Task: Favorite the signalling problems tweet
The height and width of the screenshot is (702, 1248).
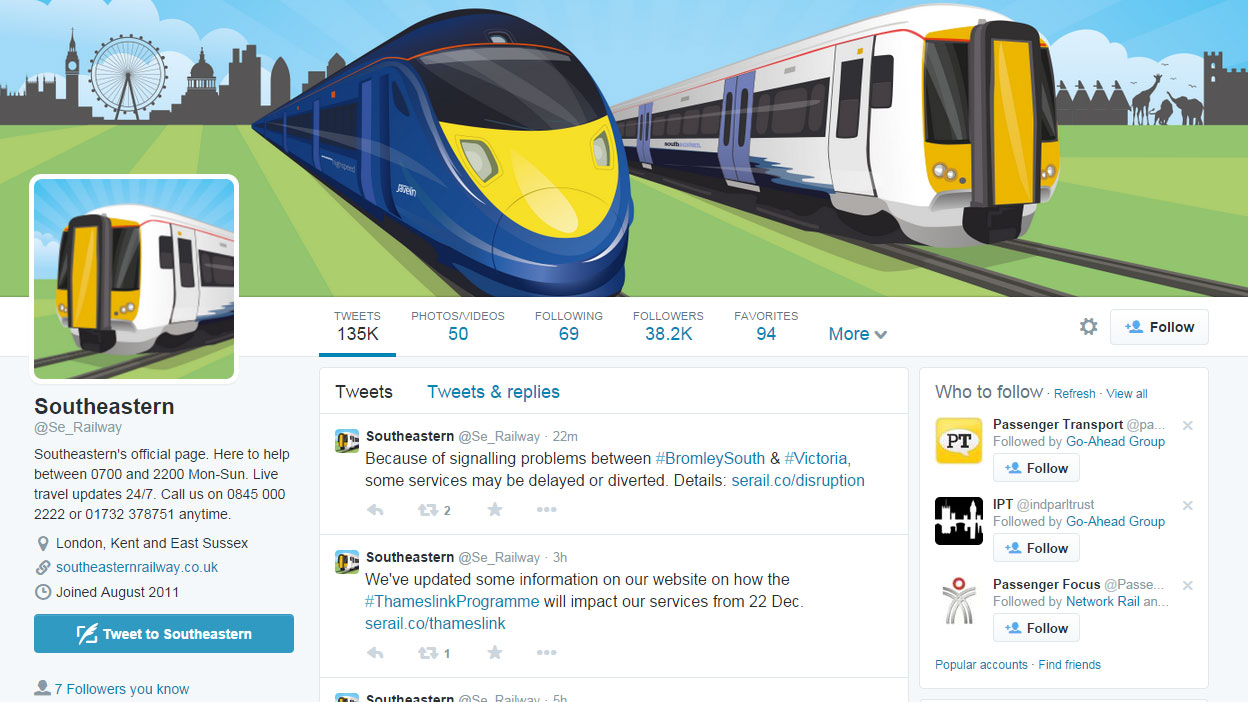Action: (x=494, y=510)
